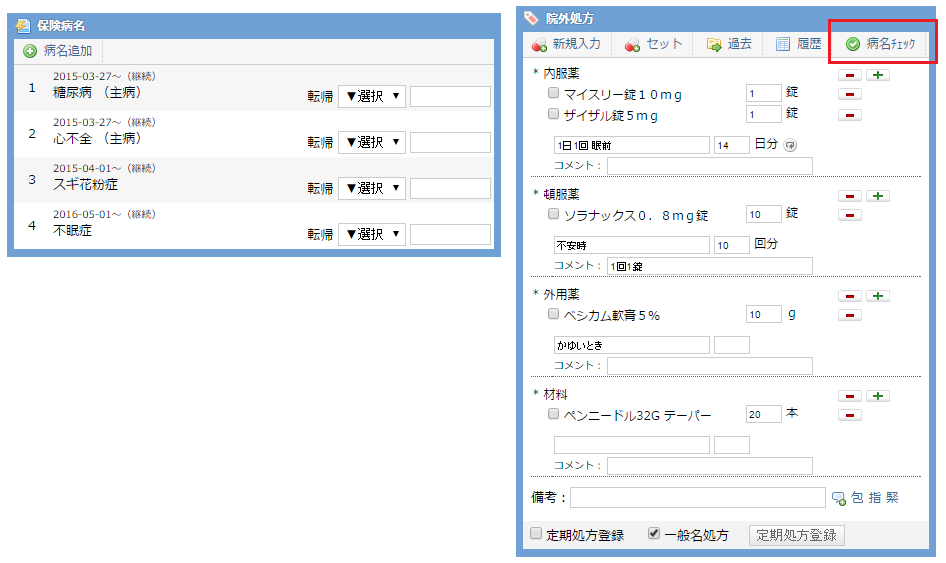Click the 包 link next to 備考
This screenshot has height=563, width=946.
(857, 498)
